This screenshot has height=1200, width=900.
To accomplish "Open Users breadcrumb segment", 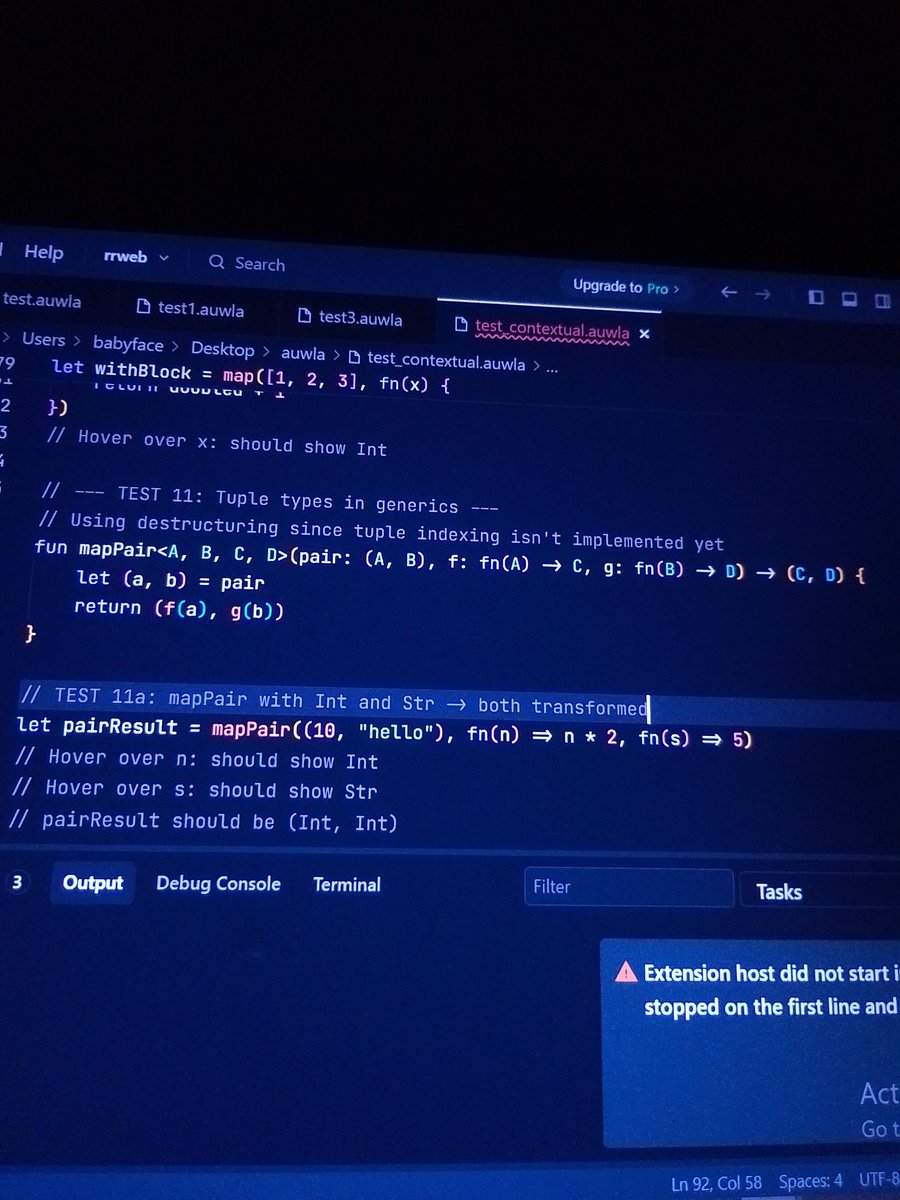I will [x=43, y=340].
